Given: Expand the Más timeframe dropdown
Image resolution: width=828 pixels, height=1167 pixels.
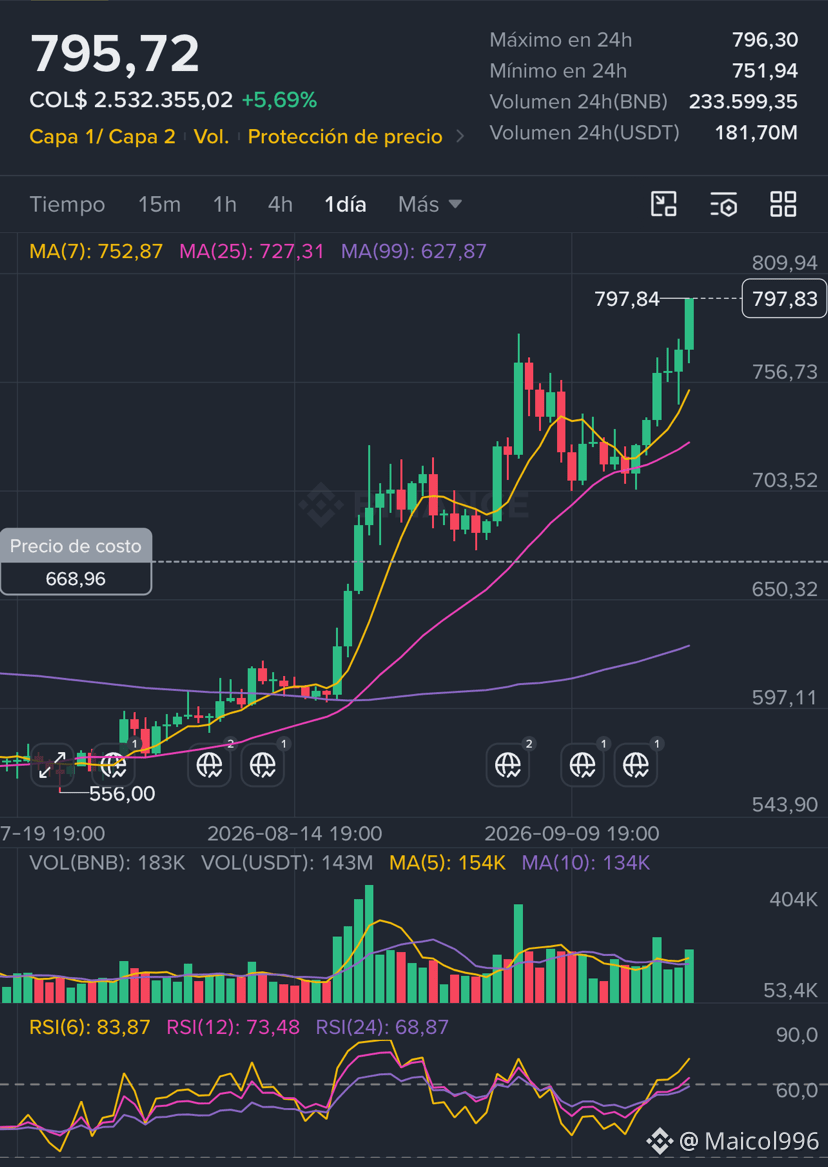Looking at the screenshot, I should (430, 204).
